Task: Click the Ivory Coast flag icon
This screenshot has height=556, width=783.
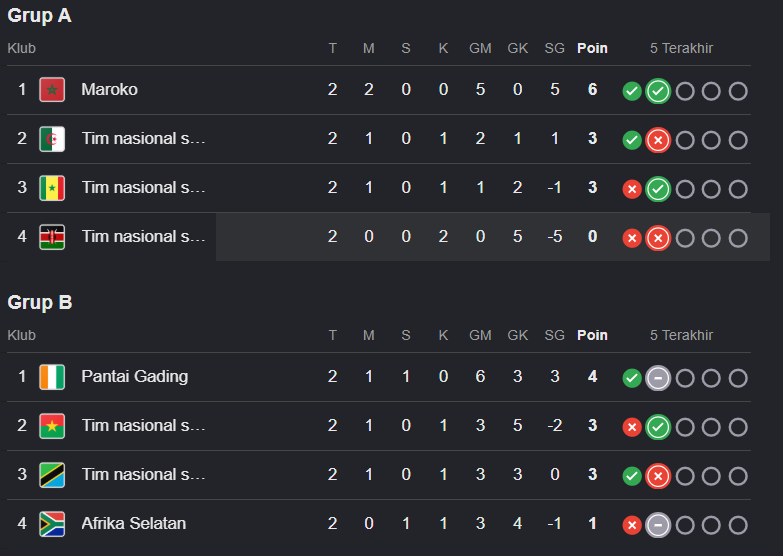Action: [x=52, y=377]
